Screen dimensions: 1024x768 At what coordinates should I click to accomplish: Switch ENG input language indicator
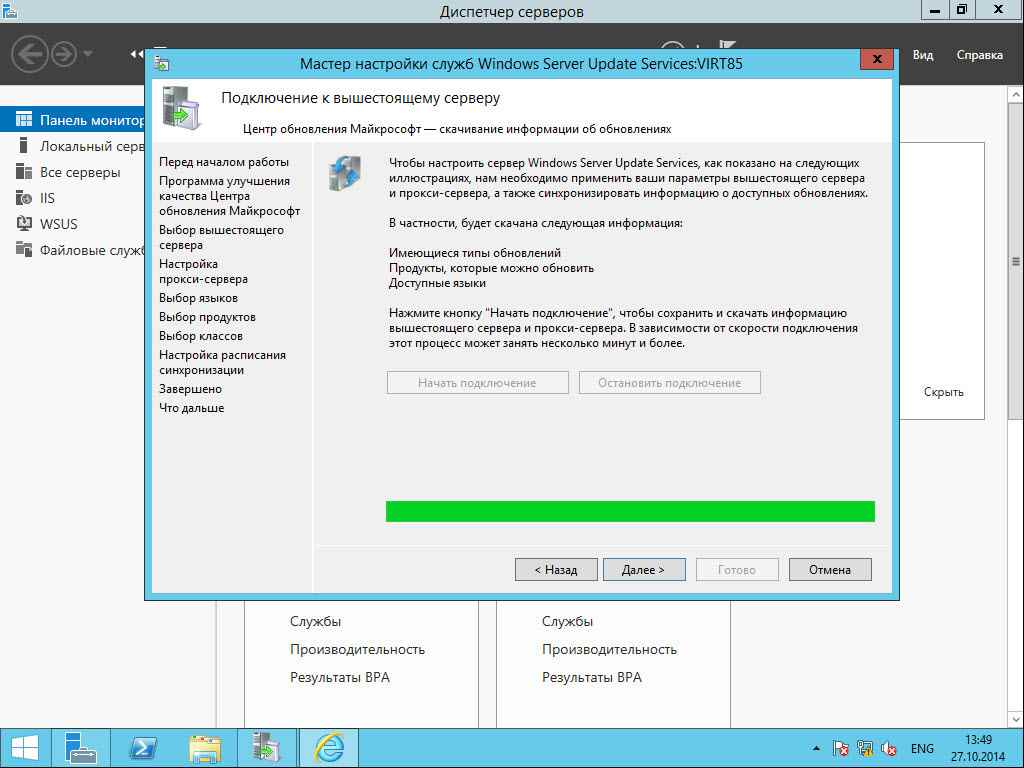922,748
